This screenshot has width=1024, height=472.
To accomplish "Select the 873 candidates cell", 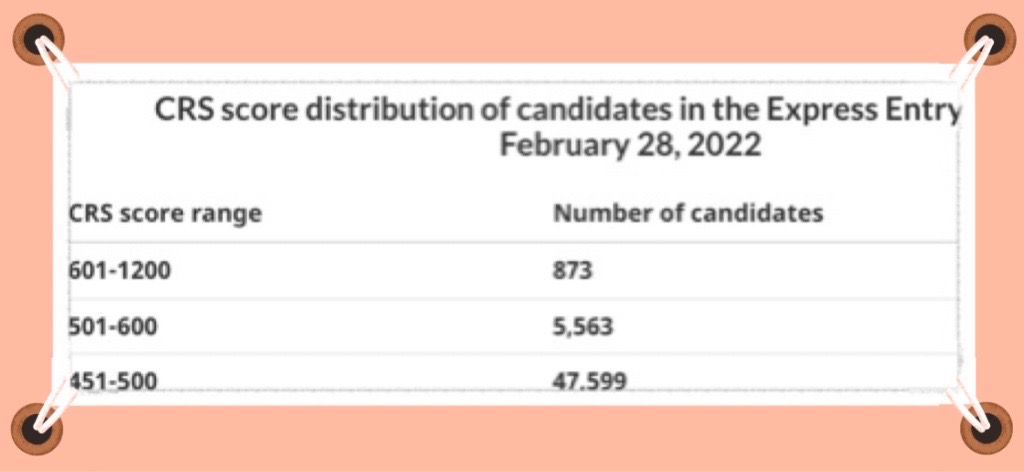I will click(573, 270).
